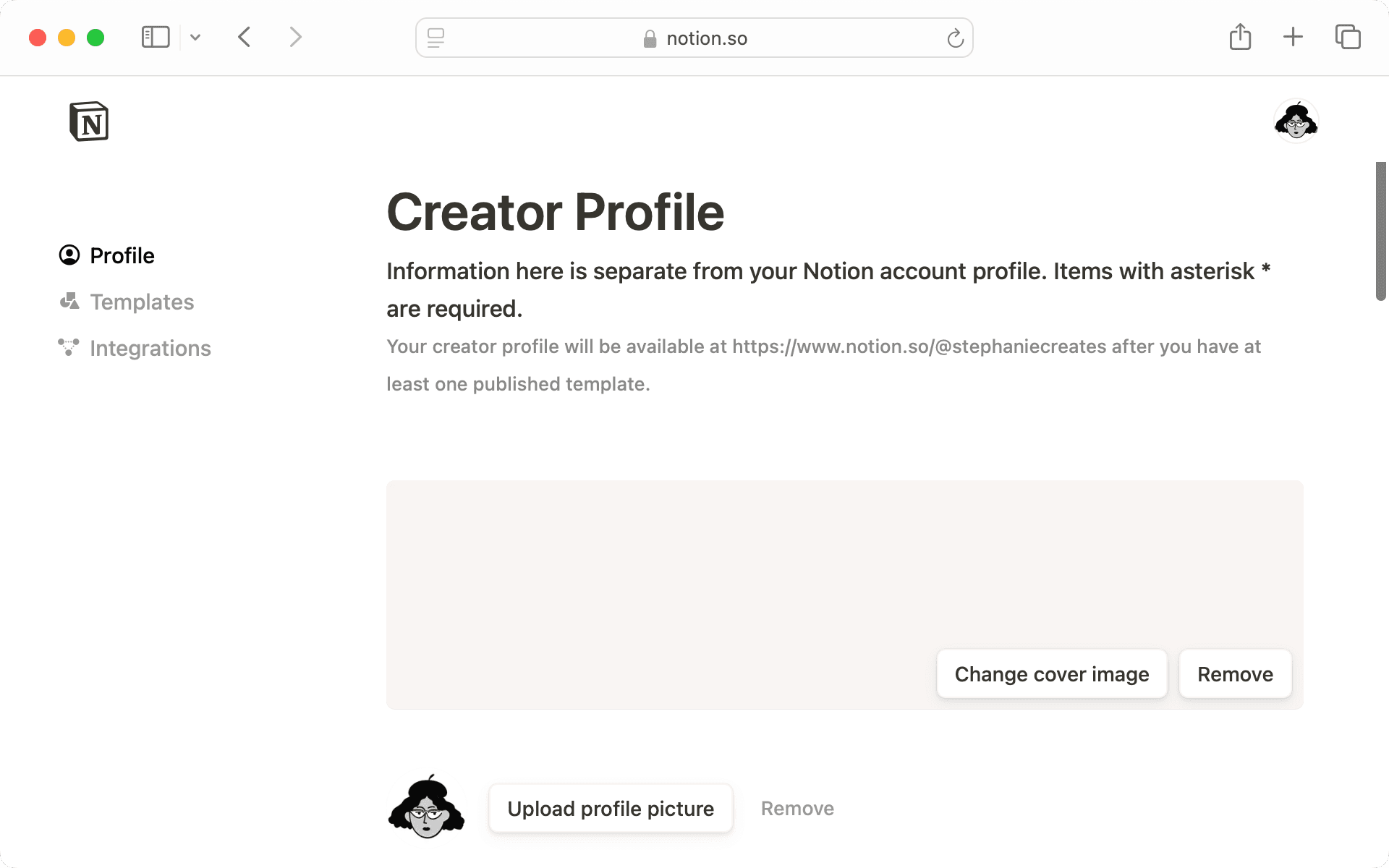Click the Share icon in Safari toolbar
The height and width of the screenshot is (868, 1389).
tap(1241, 37)
